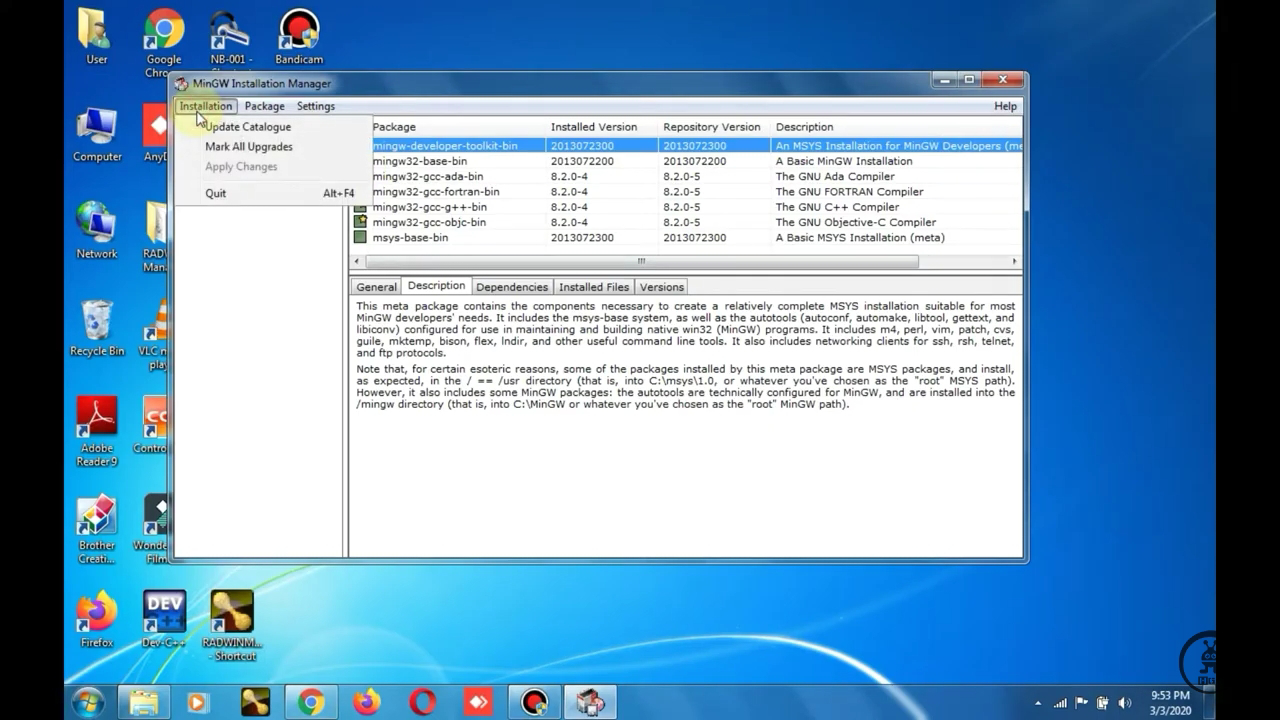
Task: Open the Settings menu
Action: pos(315,106)
